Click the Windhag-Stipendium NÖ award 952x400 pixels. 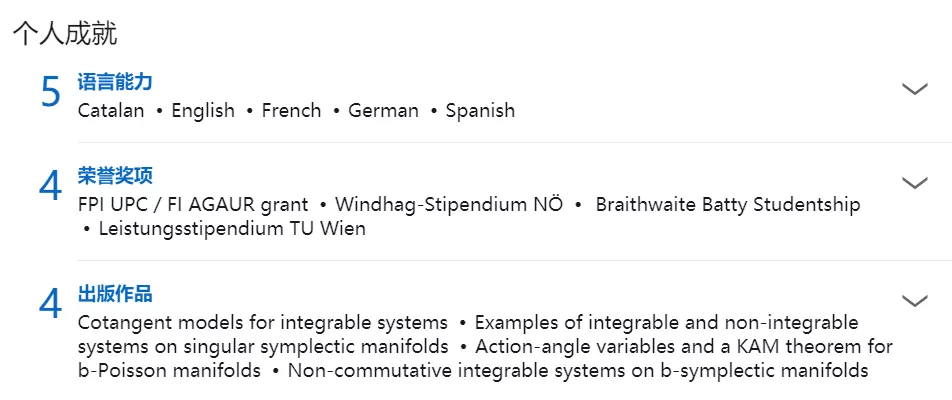(449, 205)
